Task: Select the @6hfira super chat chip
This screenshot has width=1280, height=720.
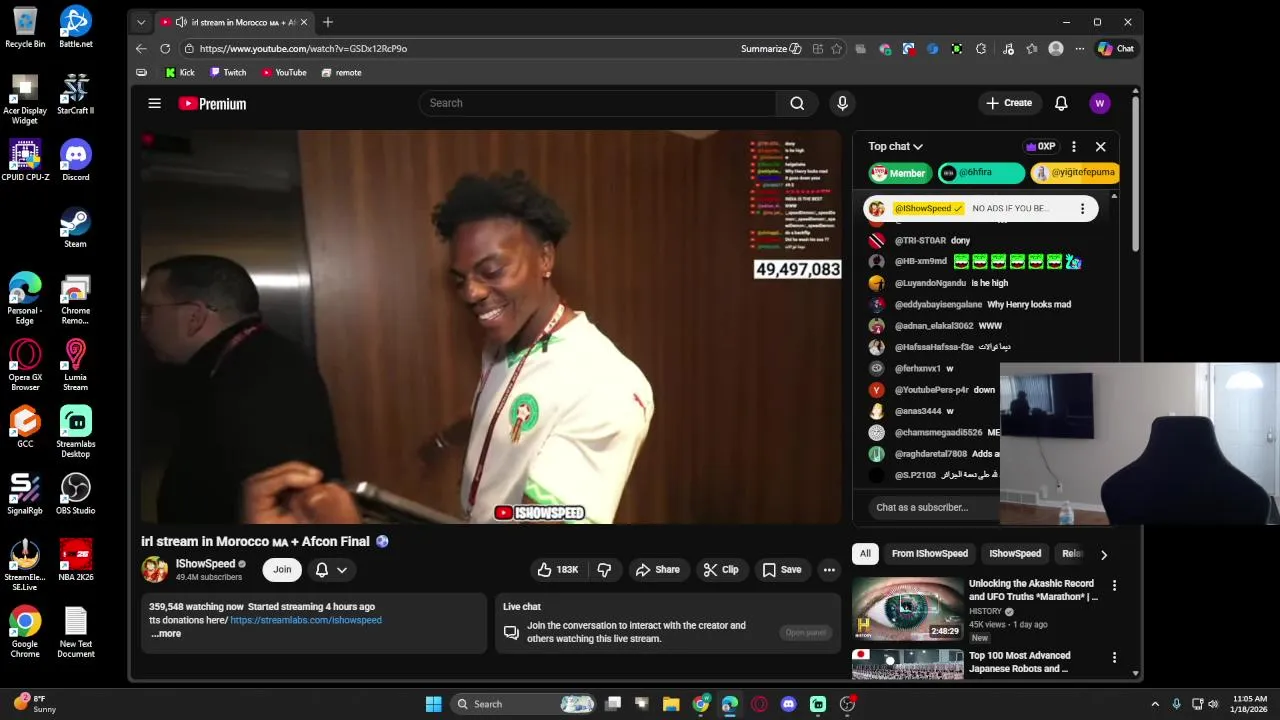Action: (981, 173)
